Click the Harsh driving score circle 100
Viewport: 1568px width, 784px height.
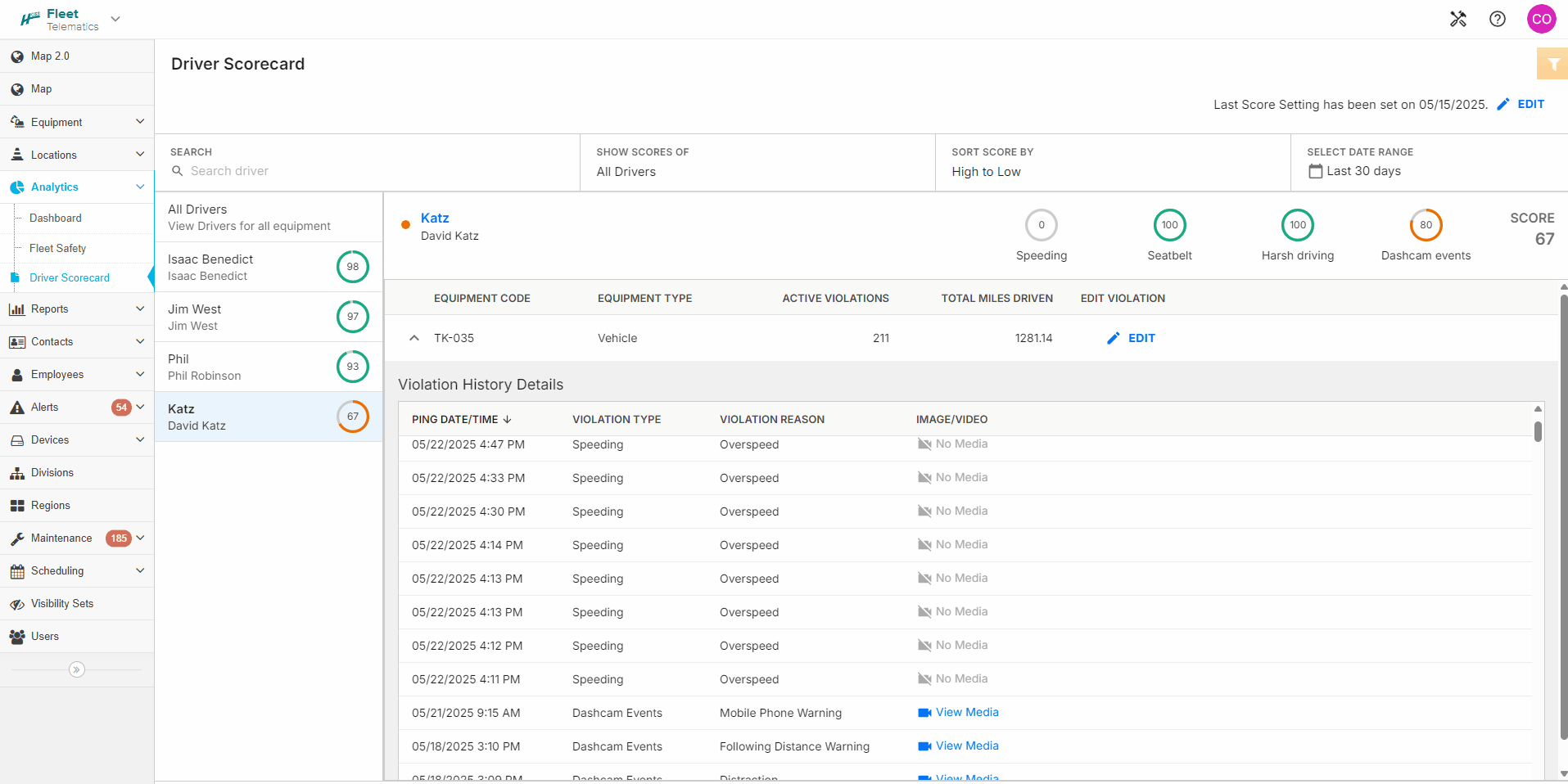click(1298, 225)
